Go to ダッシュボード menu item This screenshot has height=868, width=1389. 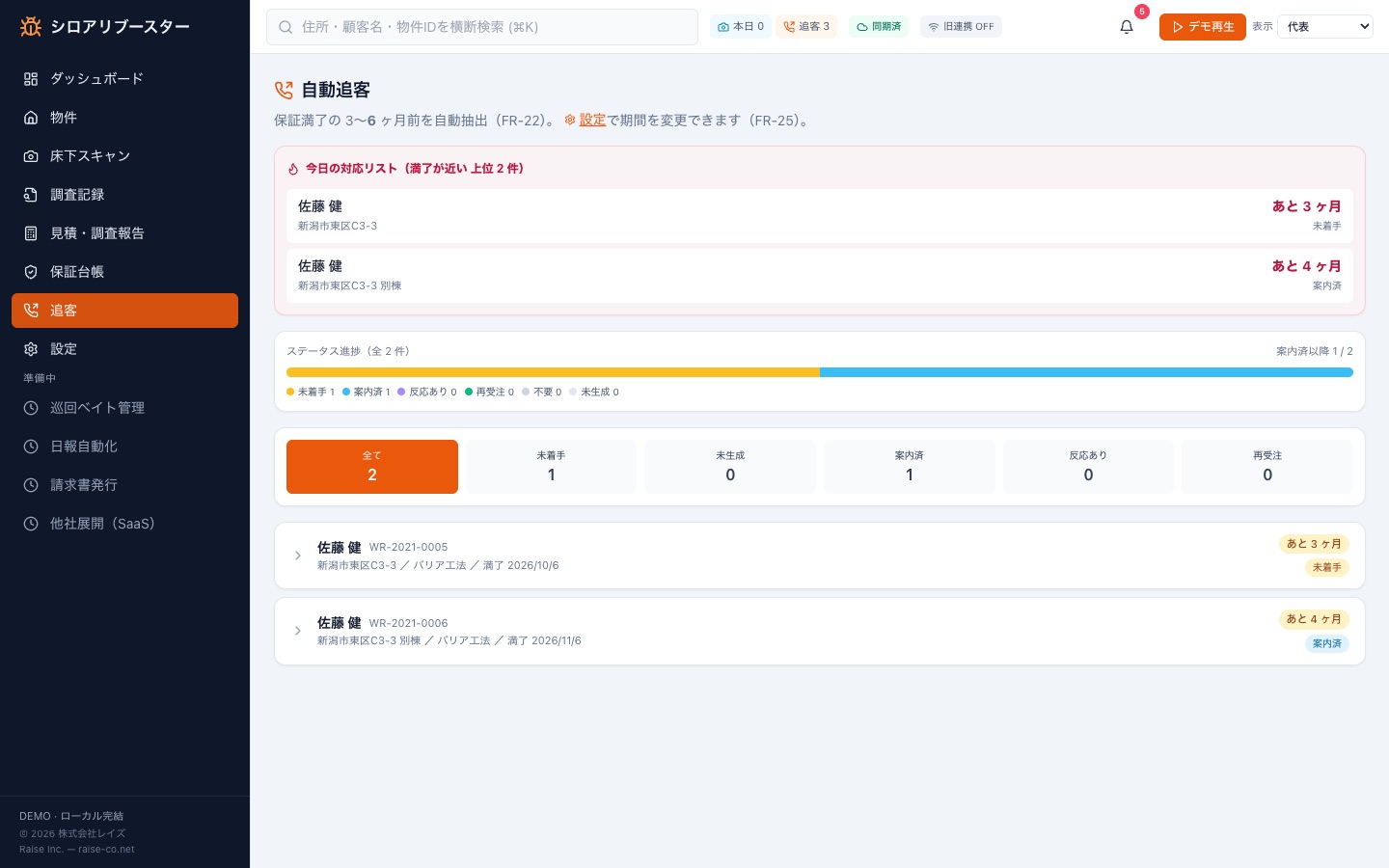tap(124, 79)
